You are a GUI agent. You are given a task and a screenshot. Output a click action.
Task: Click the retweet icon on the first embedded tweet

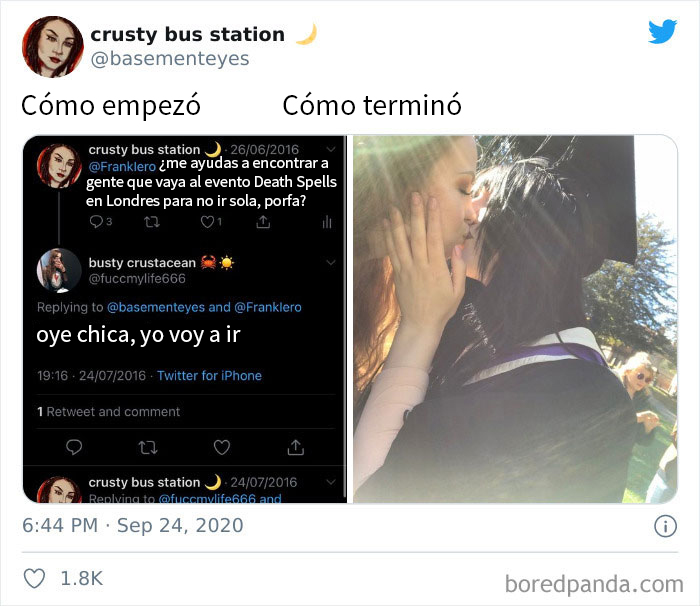(152, 222)
